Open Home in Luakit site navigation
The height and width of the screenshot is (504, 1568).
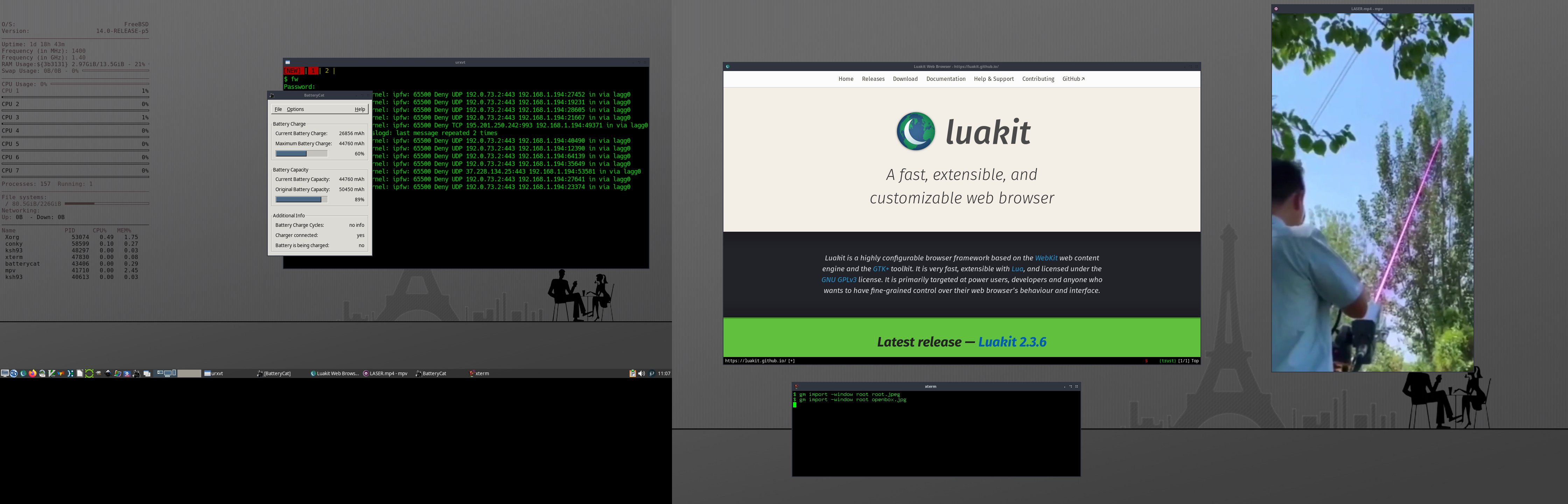846,79
